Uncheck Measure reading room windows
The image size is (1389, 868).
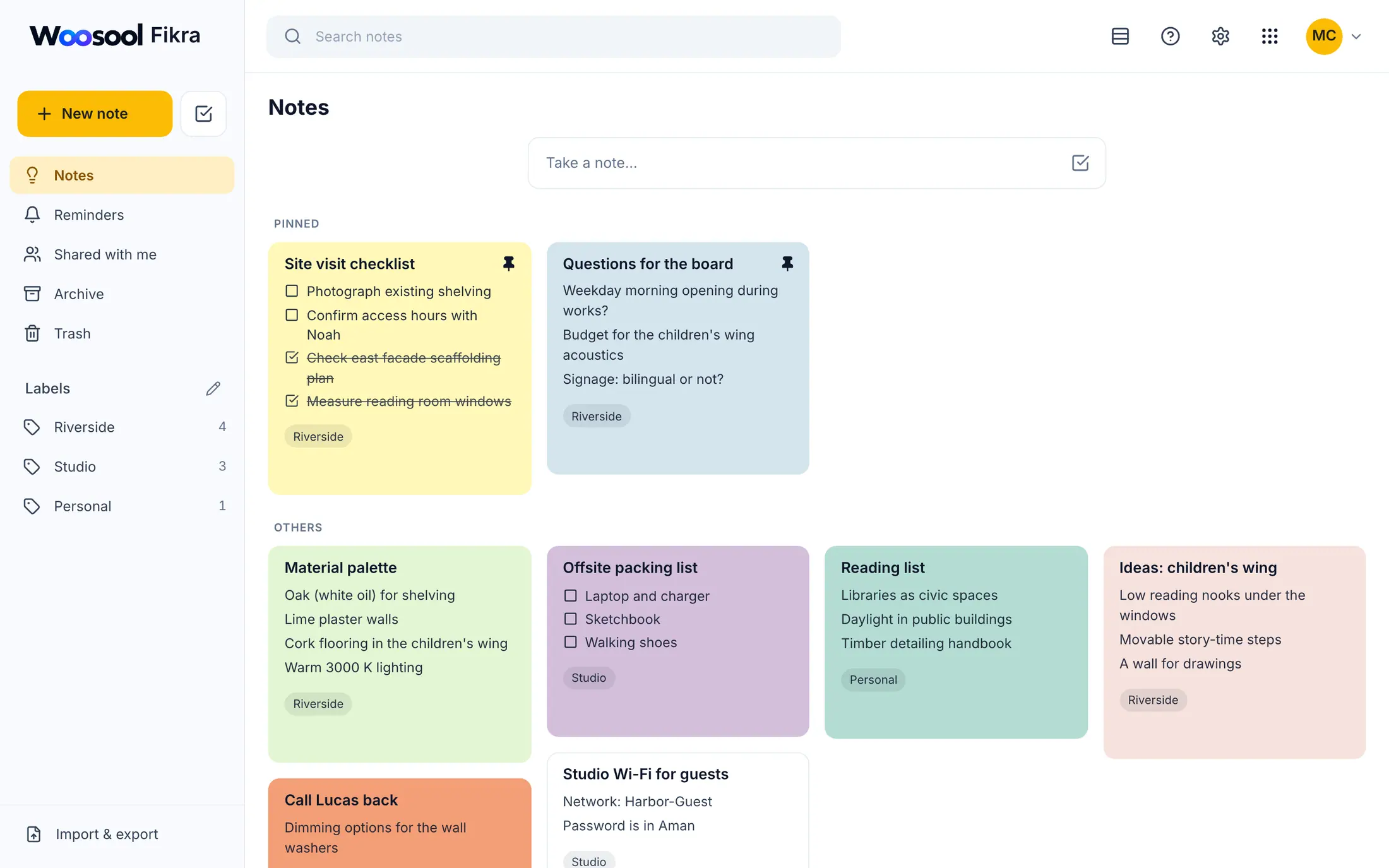(x=292, y=401)
